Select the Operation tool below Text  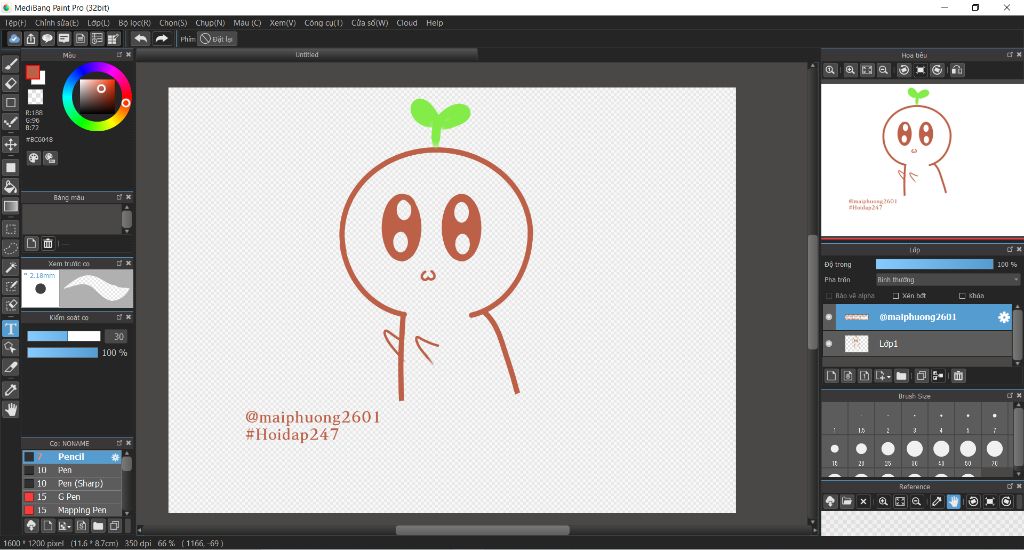pyautogui.click(x=10, y=348)
